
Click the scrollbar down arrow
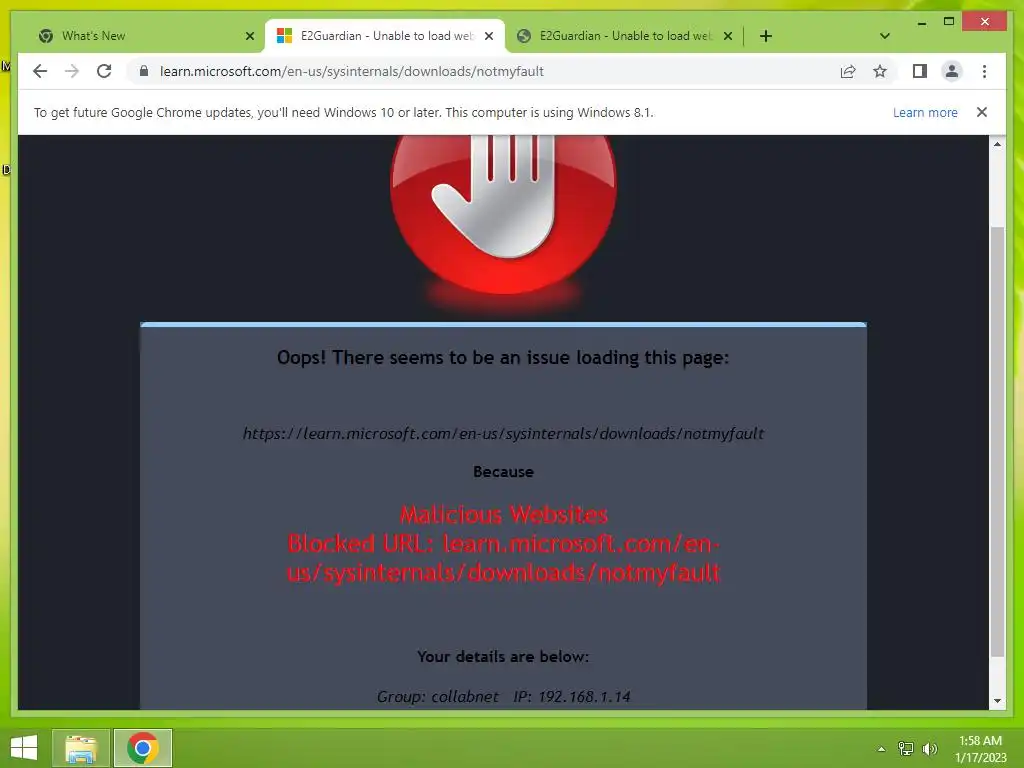pos(997,701)
